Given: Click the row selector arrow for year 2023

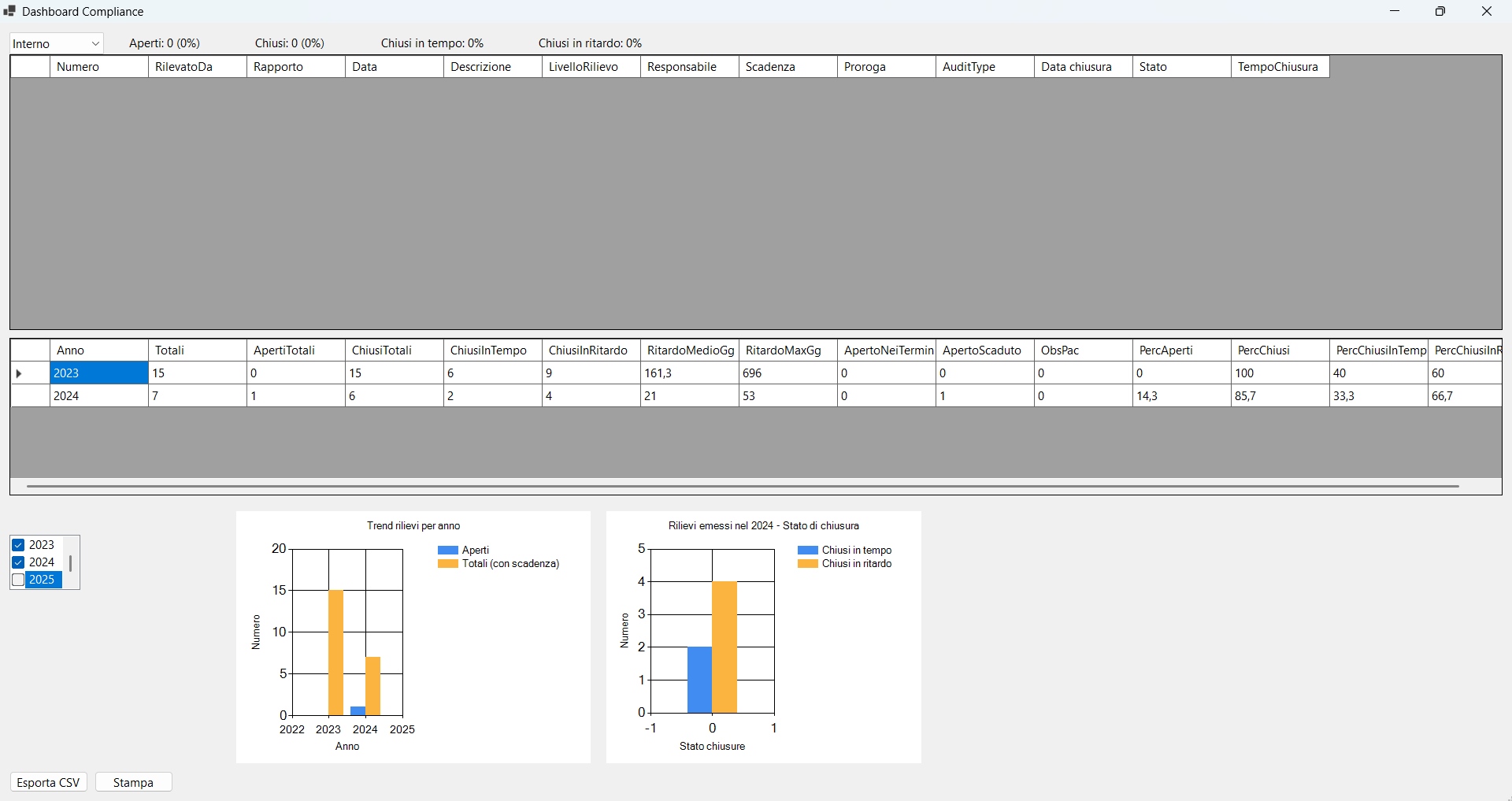Looking at the screenshot, I should click(19, 373).
